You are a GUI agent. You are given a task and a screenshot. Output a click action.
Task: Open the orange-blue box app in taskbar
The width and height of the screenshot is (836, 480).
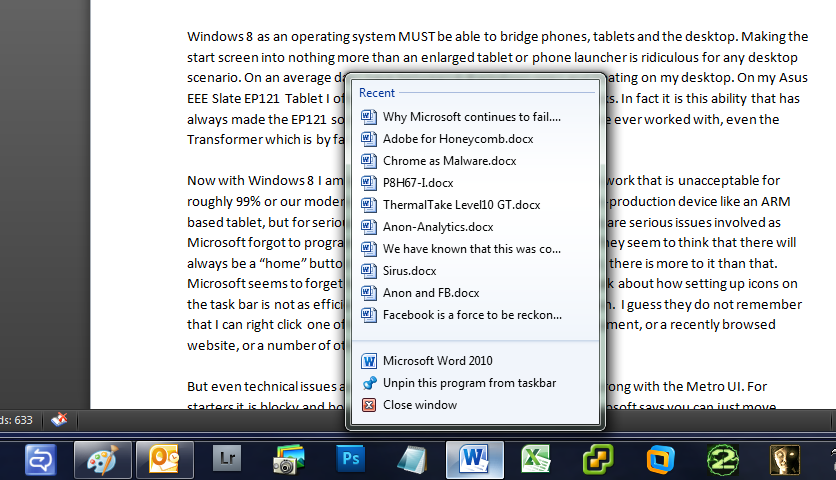(660, 460)
